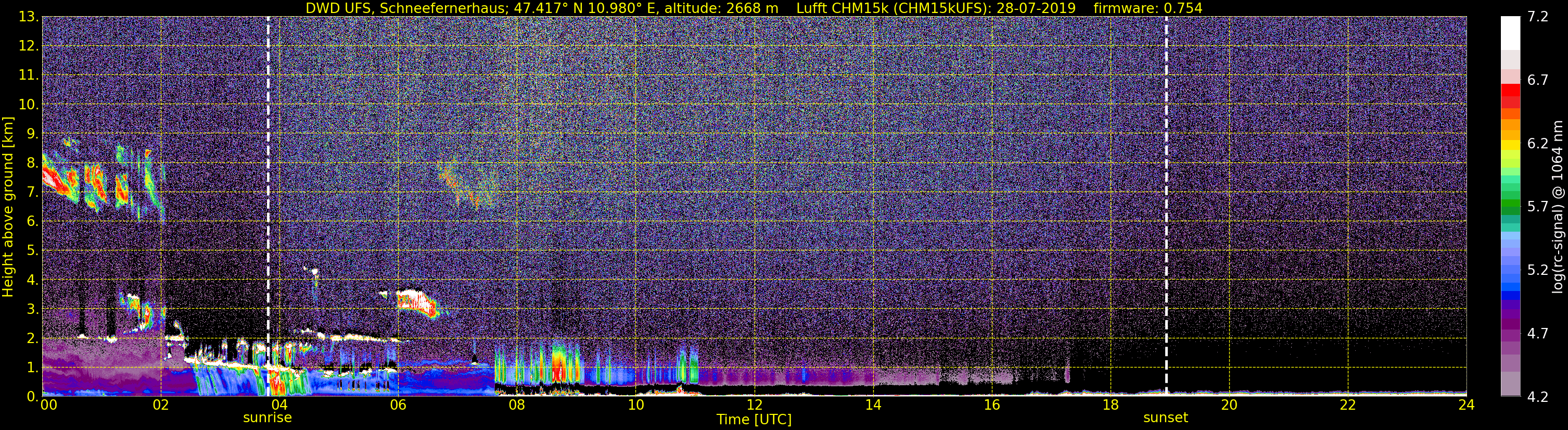
Task: Click the 'sunset' label below the time axis
Action: (x=1166, y=418)
